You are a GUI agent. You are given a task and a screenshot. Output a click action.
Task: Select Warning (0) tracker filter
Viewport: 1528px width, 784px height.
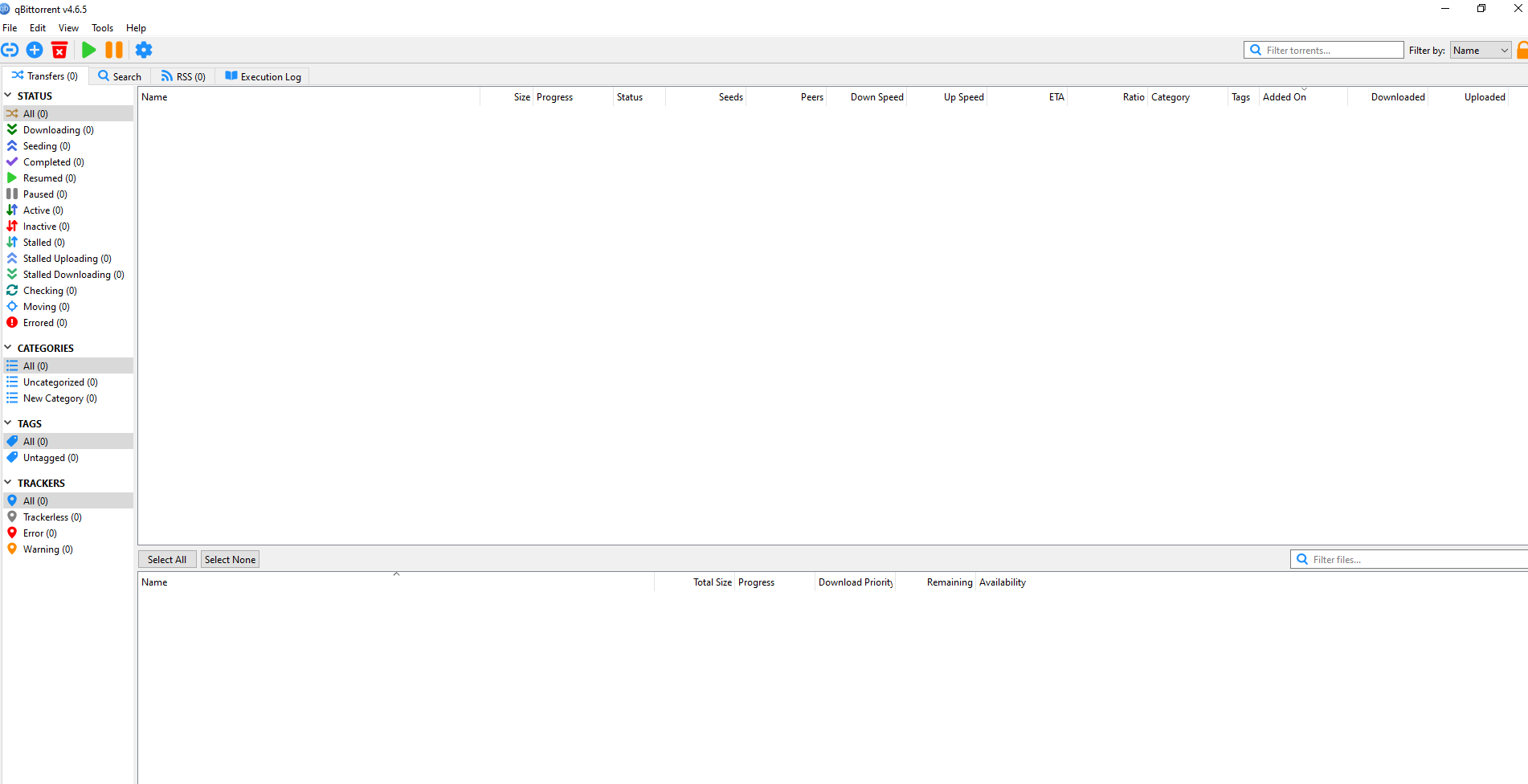click(68, 549)
